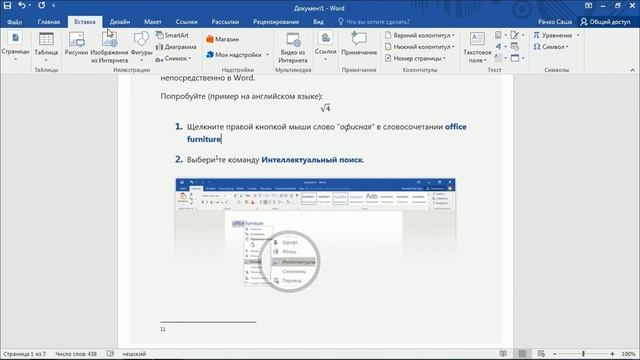The height and width of the screenshot is (360, 640).
Task: Open the Рецензирование tab
Action: [x=276, y=22]
